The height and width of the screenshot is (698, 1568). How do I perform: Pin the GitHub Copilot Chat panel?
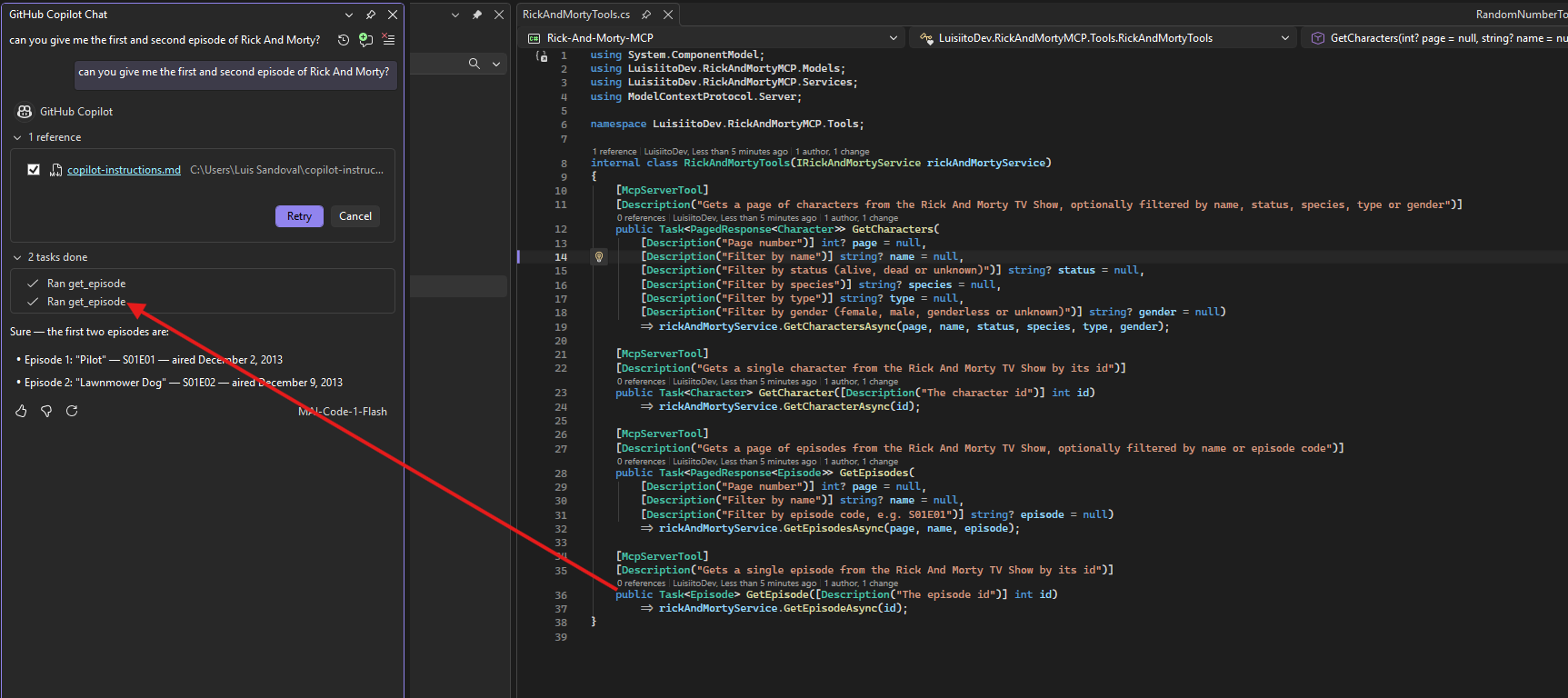click(x=371, y=15)
